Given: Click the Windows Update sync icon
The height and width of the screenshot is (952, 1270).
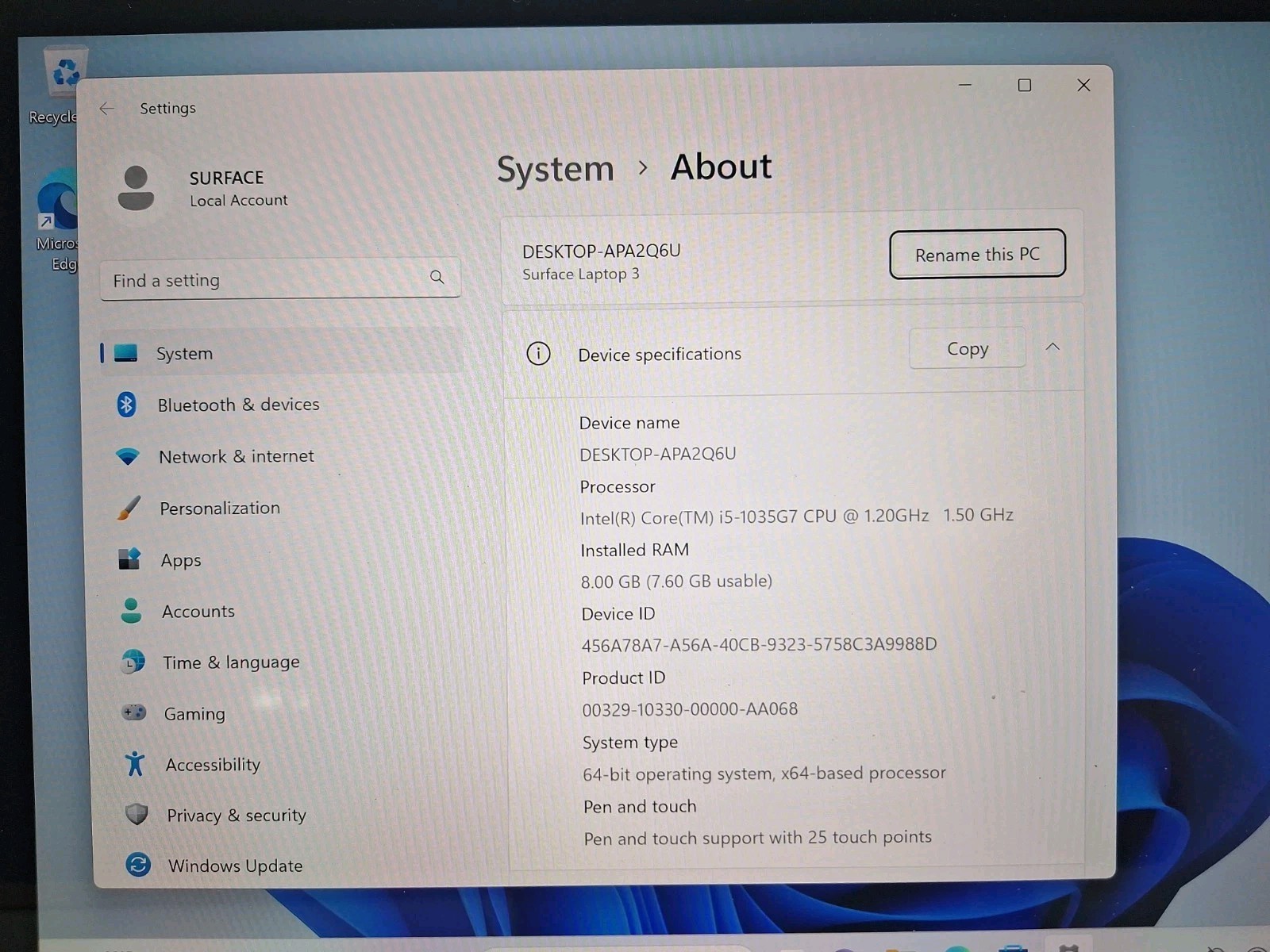Looking at the screenshot, I should pos(138,865).
